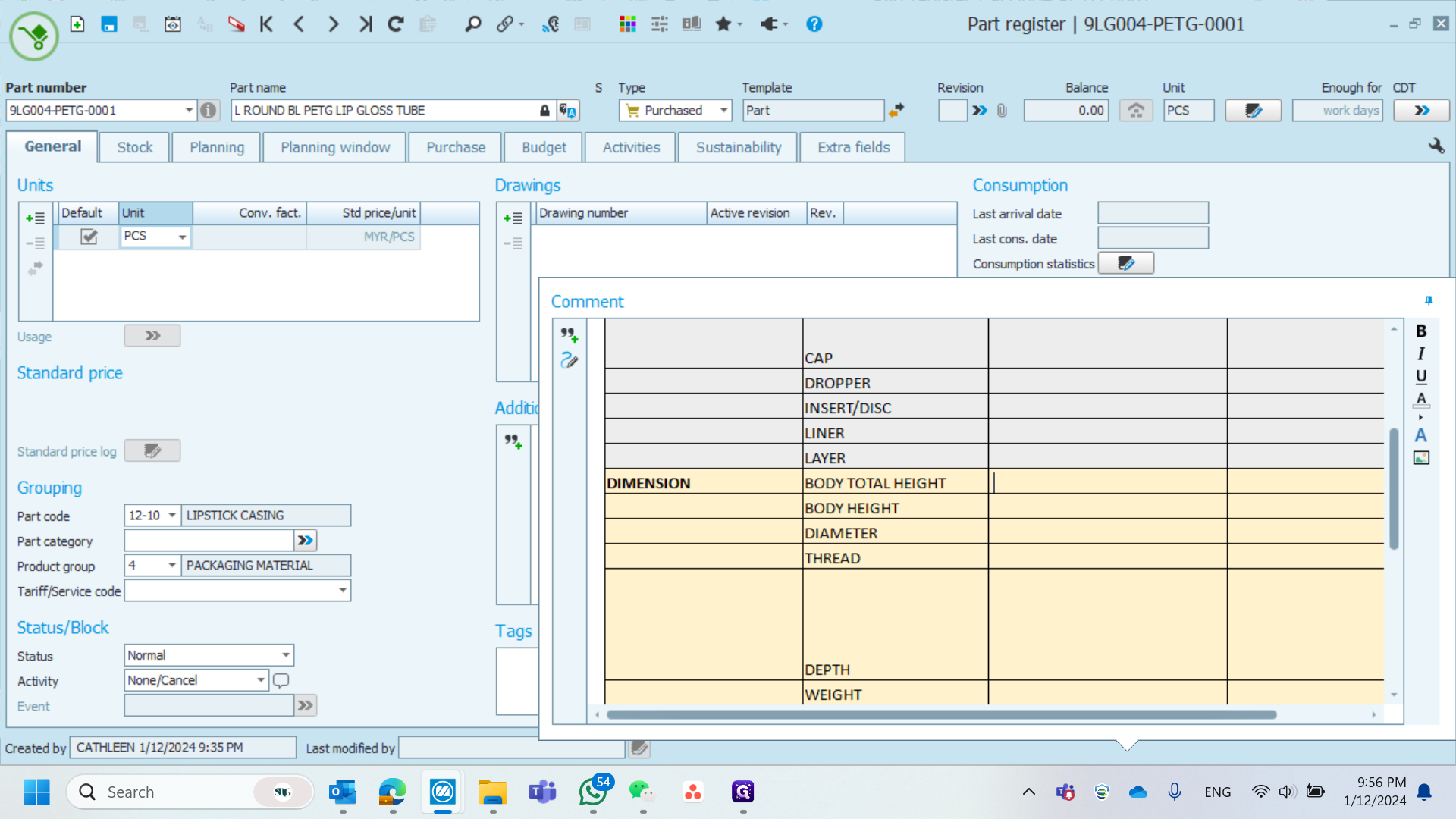Insert standard text in Comment
Image resolution: width=1456 pixels, height=819 pixels.
click(570, 334)
